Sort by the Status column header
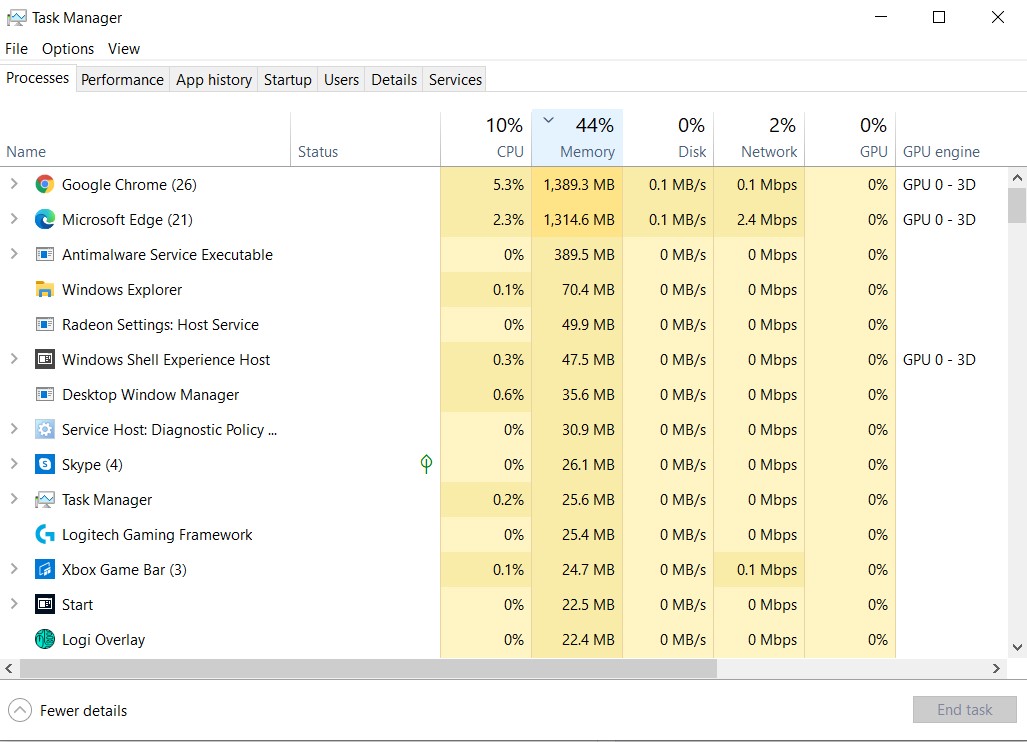Image resolution: width=1027 pixels, height=742 pixels. pyautogui.click(x=365, y=138)
